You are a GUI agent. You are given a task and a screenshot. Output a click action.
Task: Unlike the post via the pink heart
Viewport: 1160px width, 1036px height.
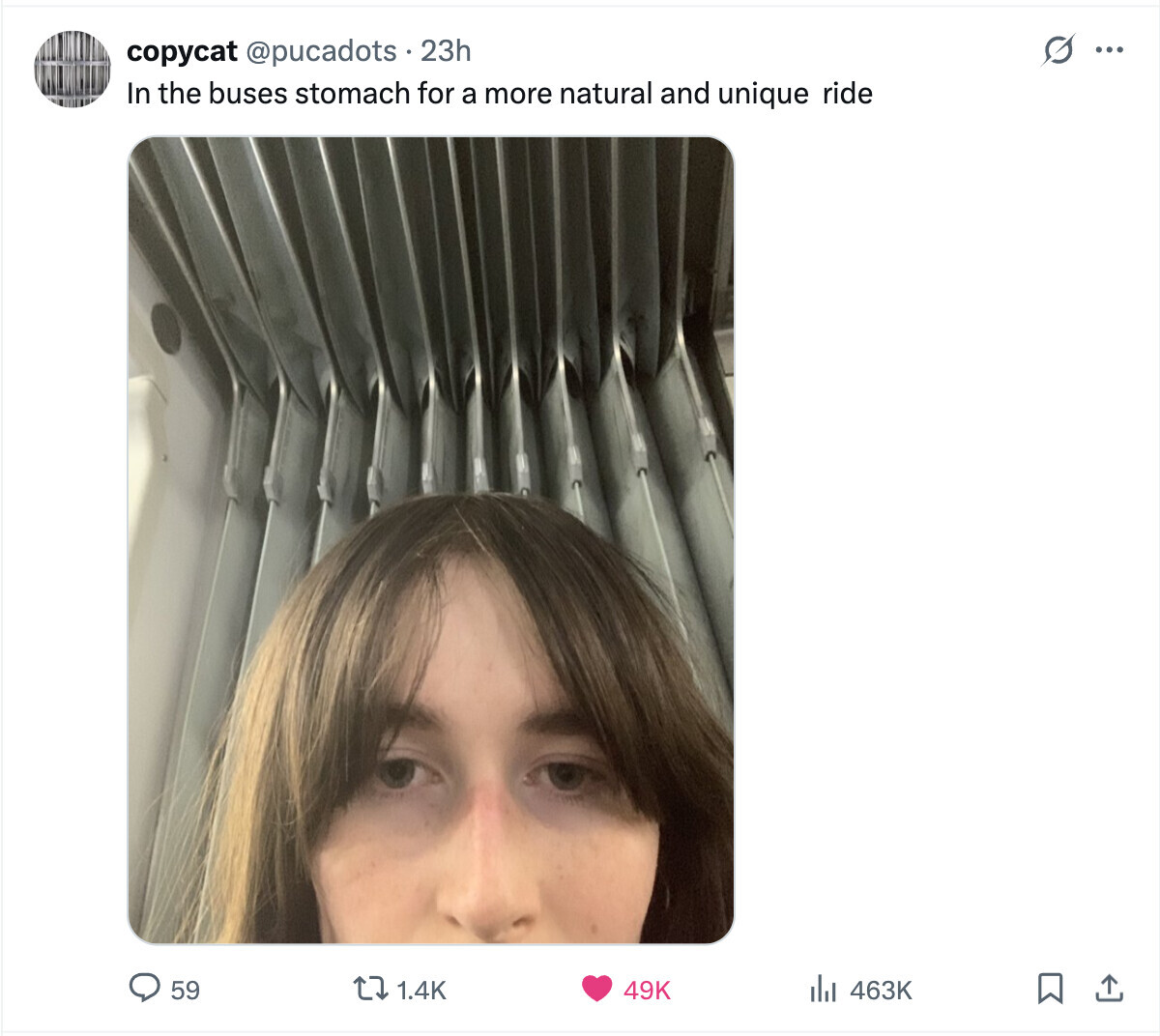click(x=597, y=988)
